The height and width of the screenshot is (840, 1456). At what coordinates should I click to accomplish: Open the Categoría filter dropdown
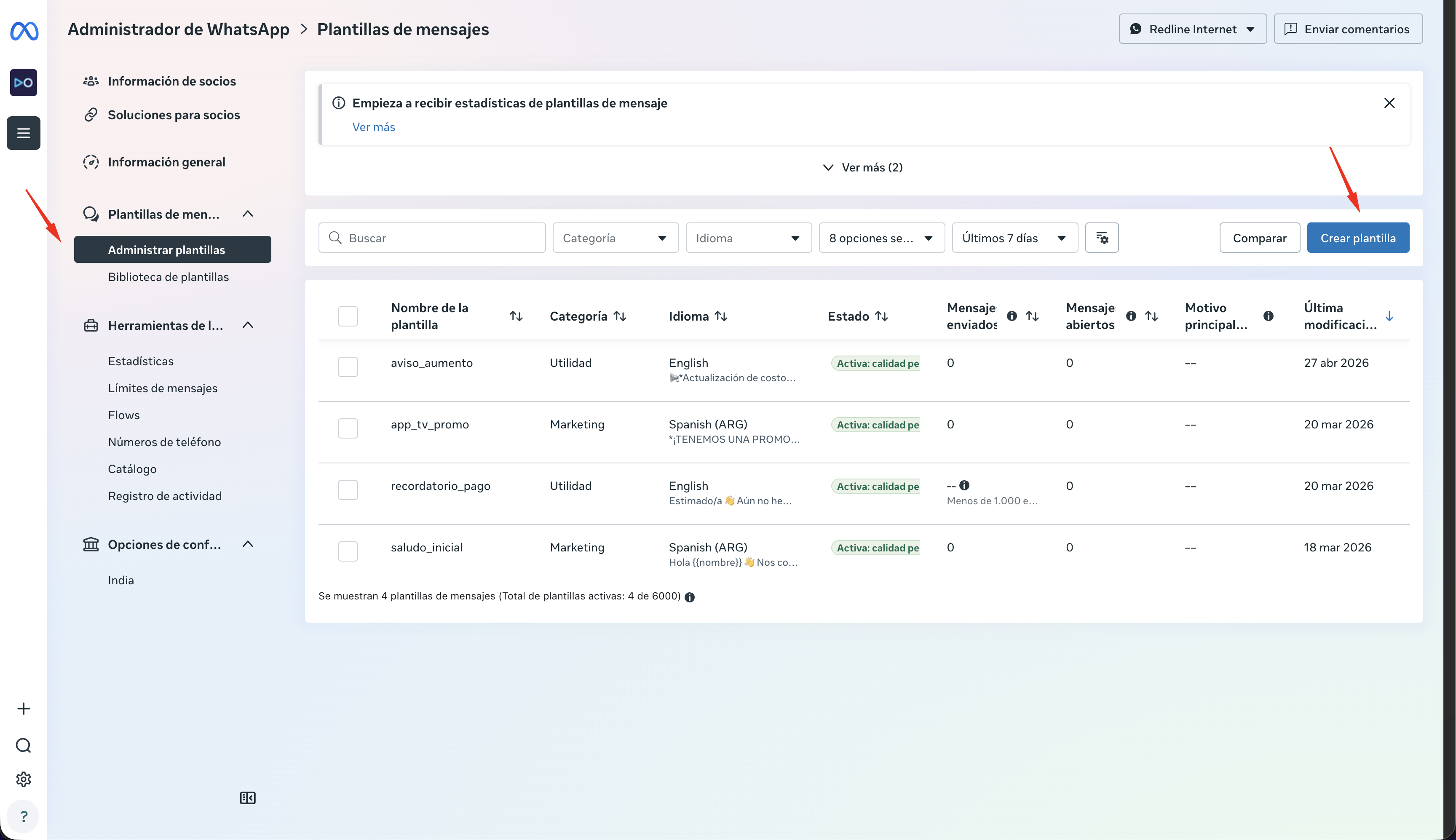pos(616,238)
